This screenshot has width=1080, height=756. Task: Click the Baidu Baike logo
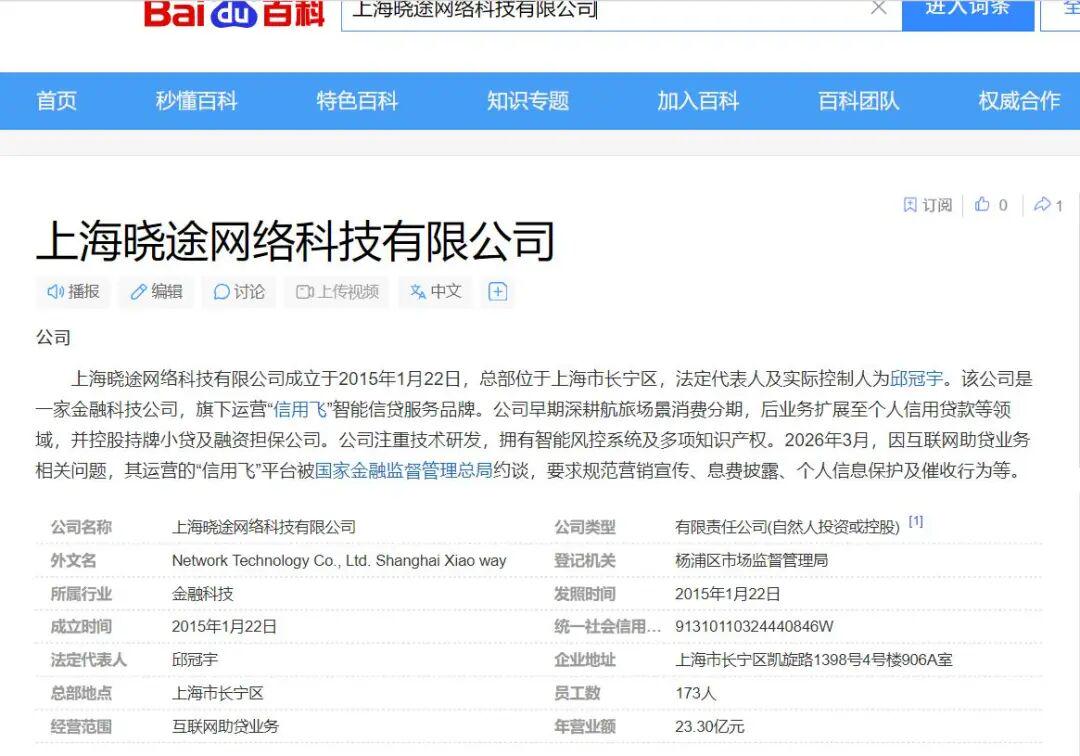click(x=234, y=13)
